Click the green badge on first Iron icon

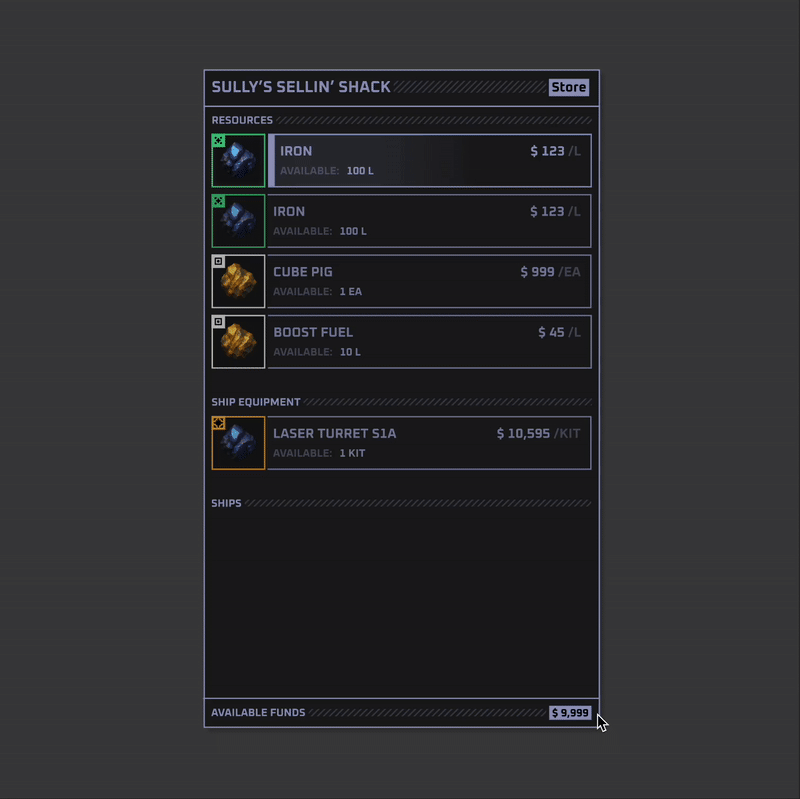tap(218, 141)
